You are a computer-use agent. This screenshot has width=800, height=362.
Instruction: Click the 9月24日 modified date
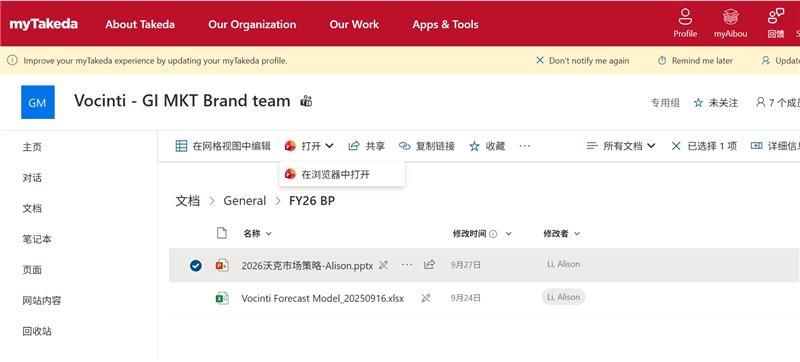(x=466, y=298)
